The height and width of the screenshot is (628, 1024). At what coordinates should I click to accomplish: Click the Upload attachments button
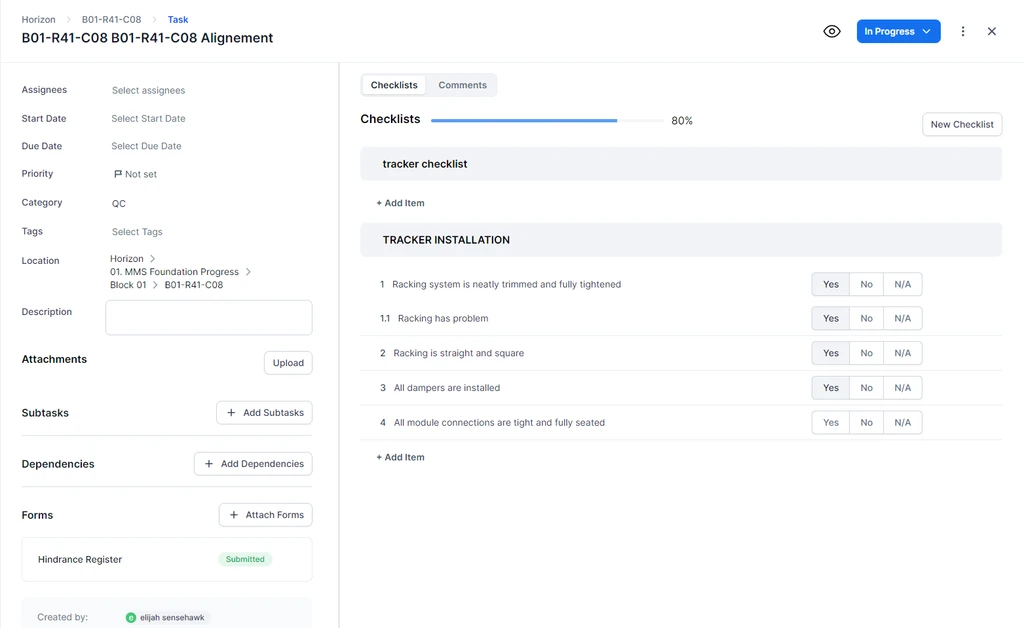pos(288,363)
